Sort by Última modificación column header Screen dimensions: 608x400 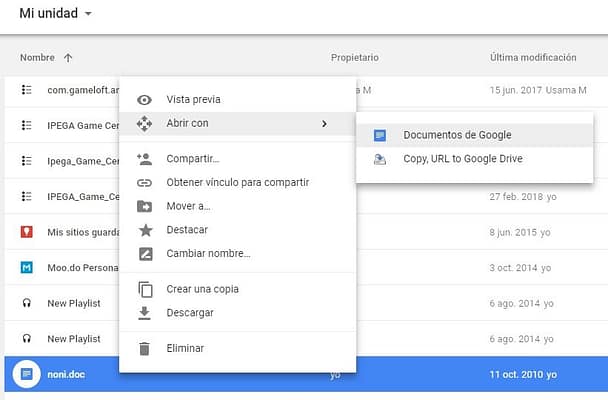pyautogui.click(x=533, y=57)
